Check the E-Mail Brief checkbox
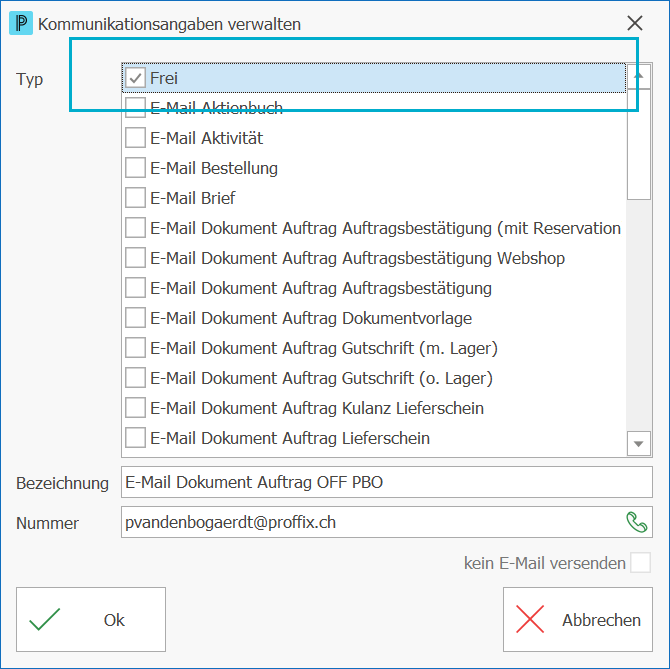The width and height of the screenshot is (670, 669). click(135, 198)
